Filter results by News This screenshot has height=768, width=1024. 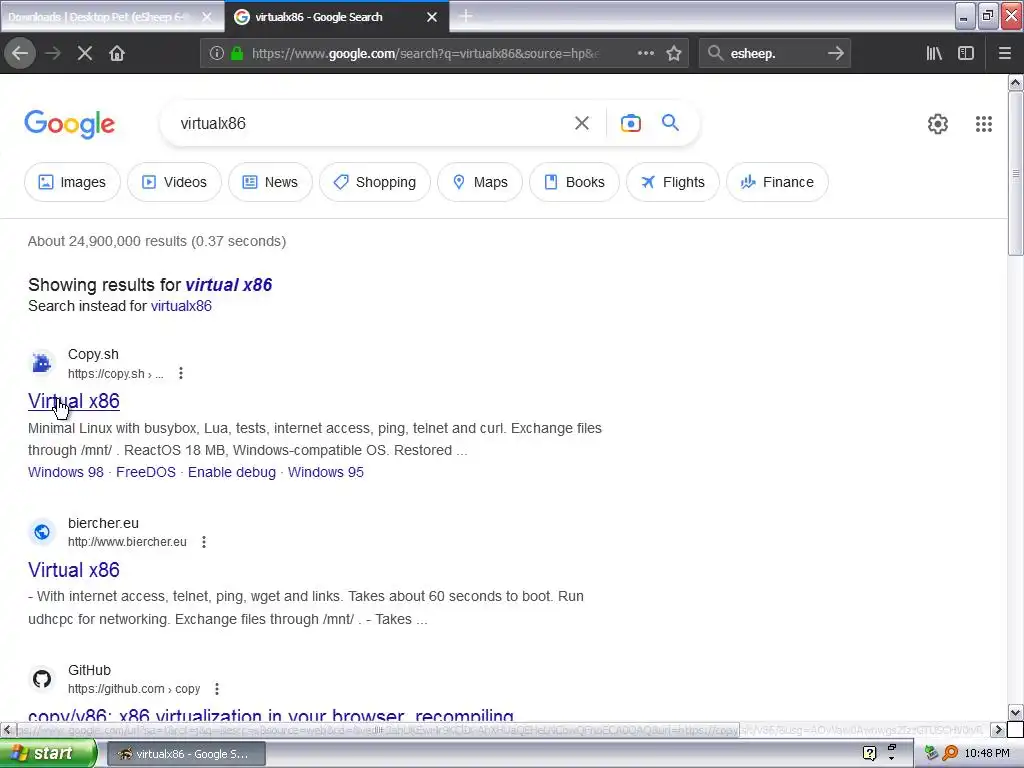click(270, 182)
